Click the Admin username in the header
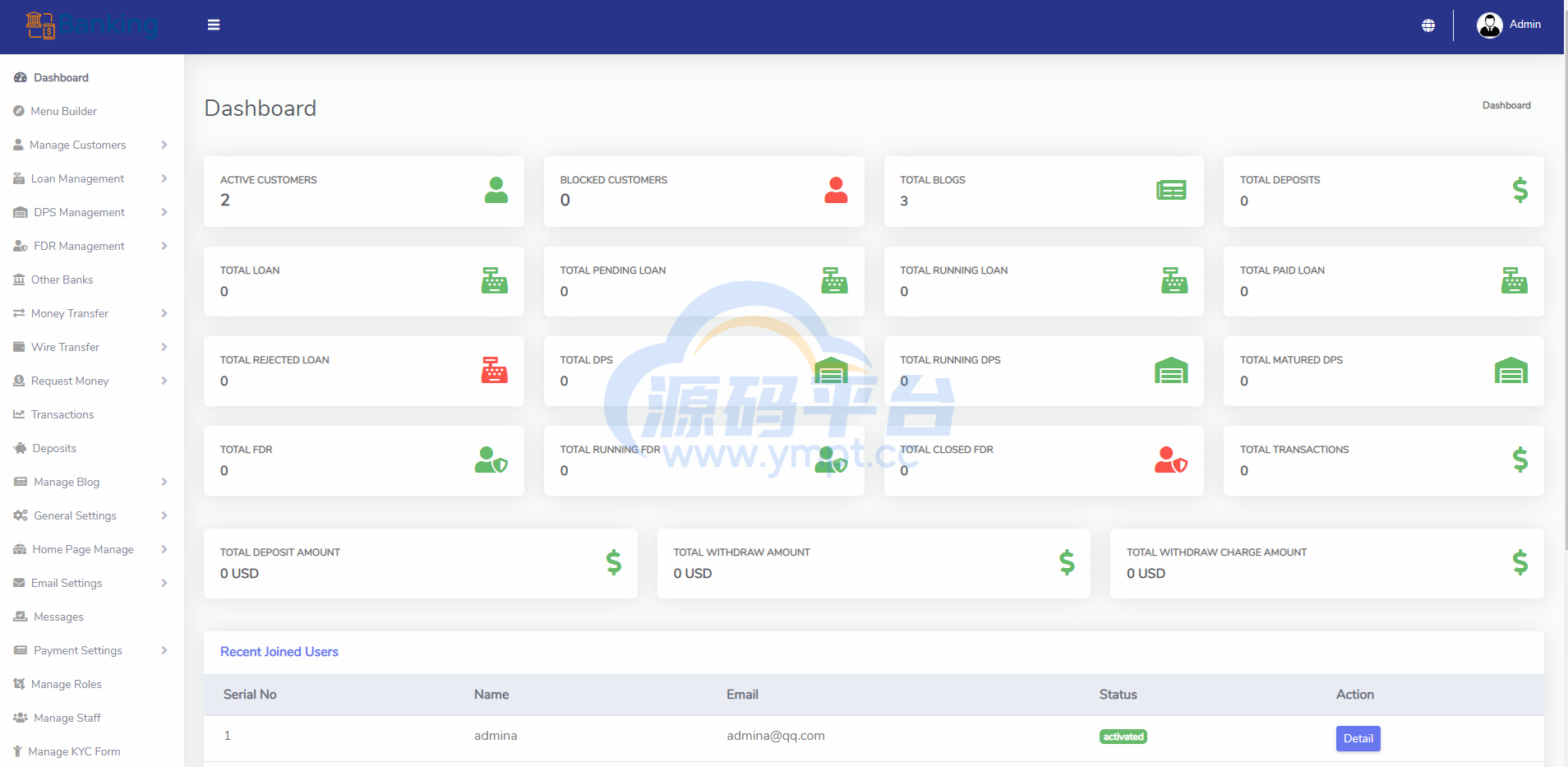Image resolution: width=1568 pixels, height=767 pixels. pos(1524,25)
